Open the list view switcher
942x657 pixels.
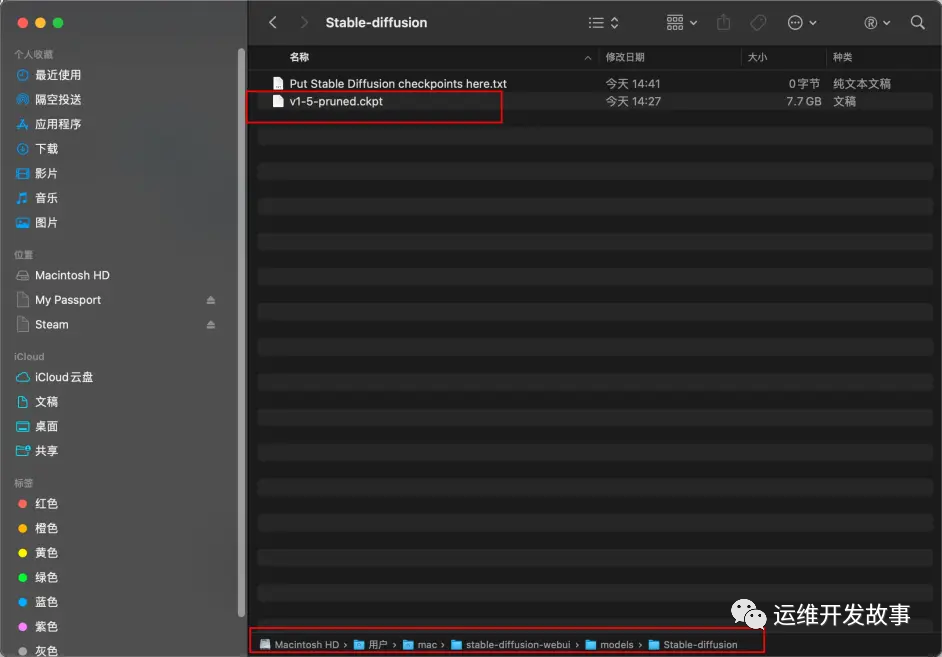pyautogui.click(x=604, y=23)
